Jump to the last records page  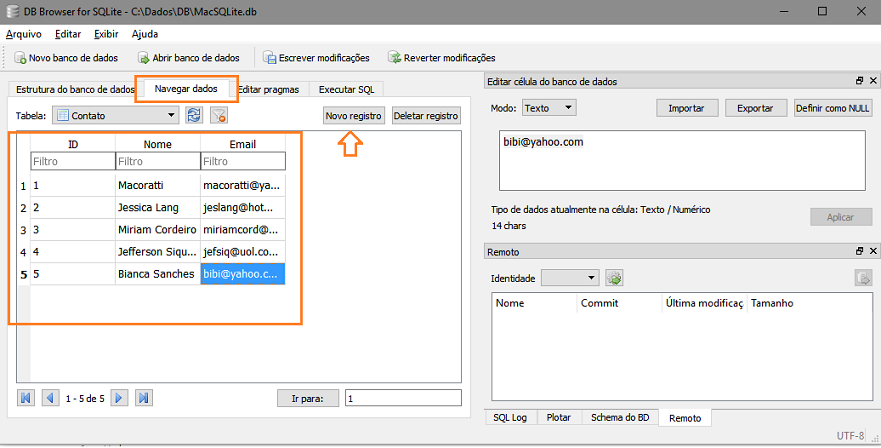[144, 398]
